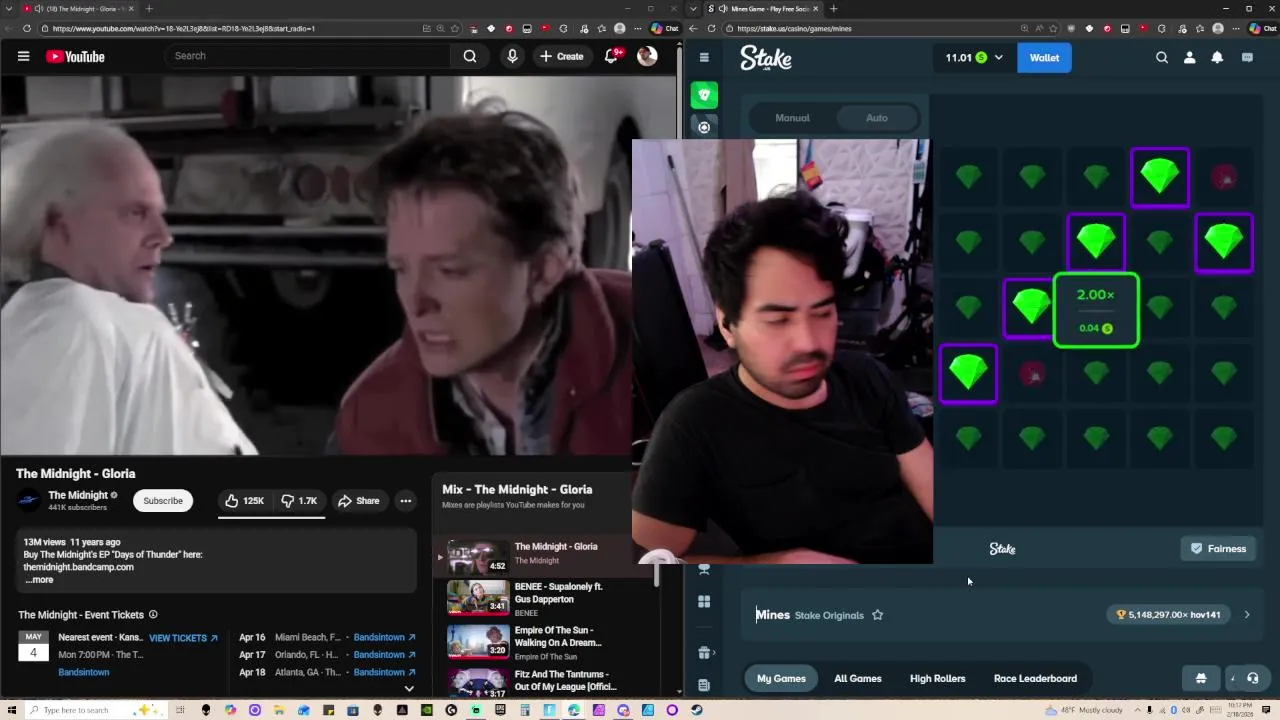Select the All Games tab
Viewport: 1280px width, 720px height.
pos(858,678)
